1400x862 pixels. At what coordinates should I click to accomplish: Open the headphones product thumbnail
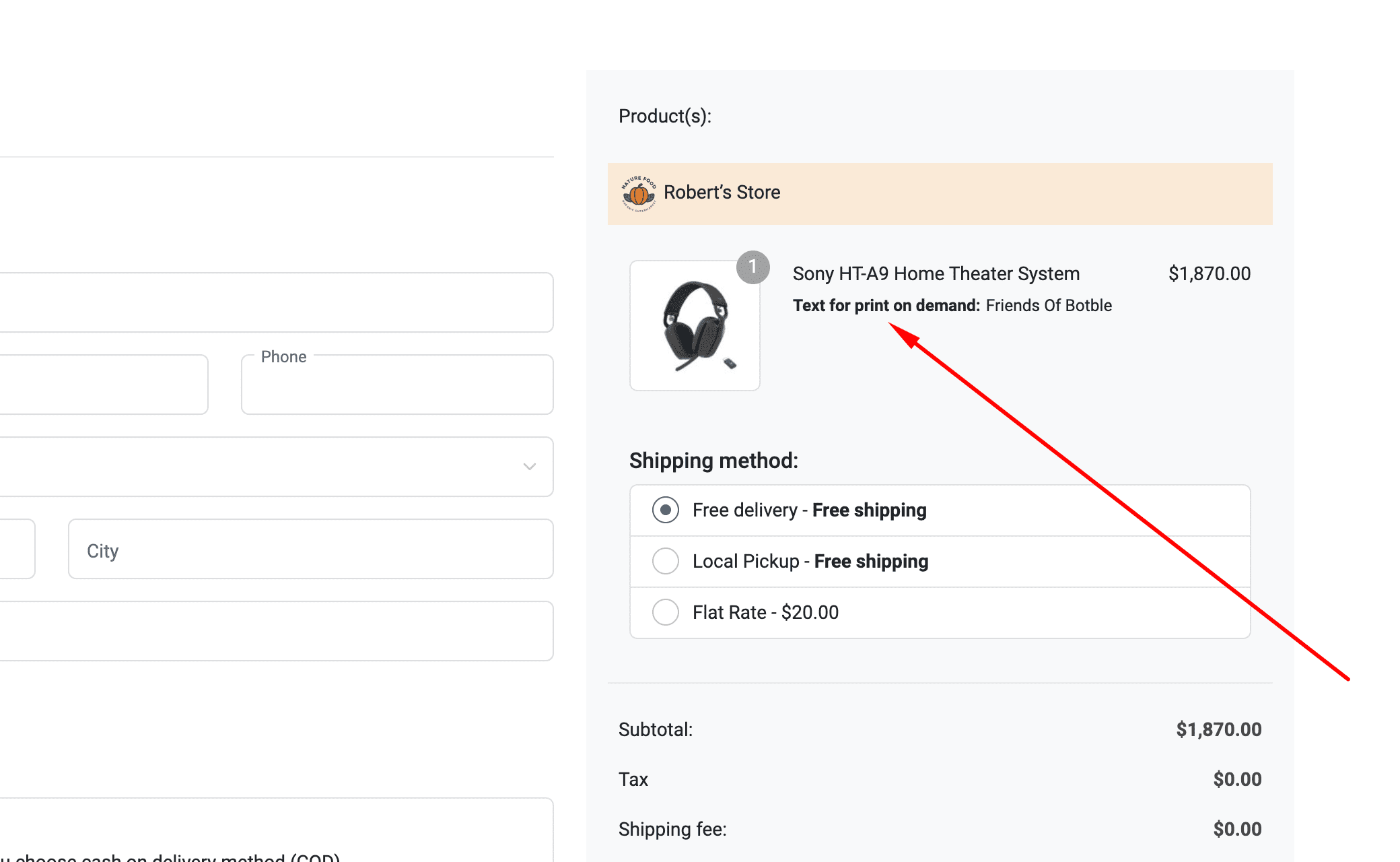point(695,326)
